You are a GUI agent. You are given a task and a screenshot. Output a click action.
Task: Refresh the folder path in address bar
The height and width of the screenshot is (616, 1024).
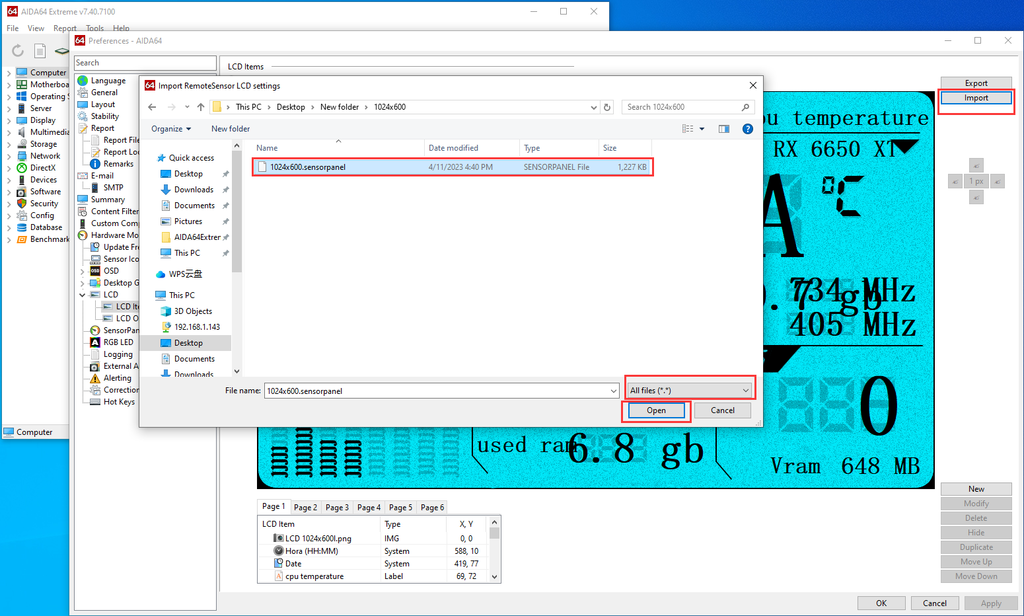pos(607,107)
